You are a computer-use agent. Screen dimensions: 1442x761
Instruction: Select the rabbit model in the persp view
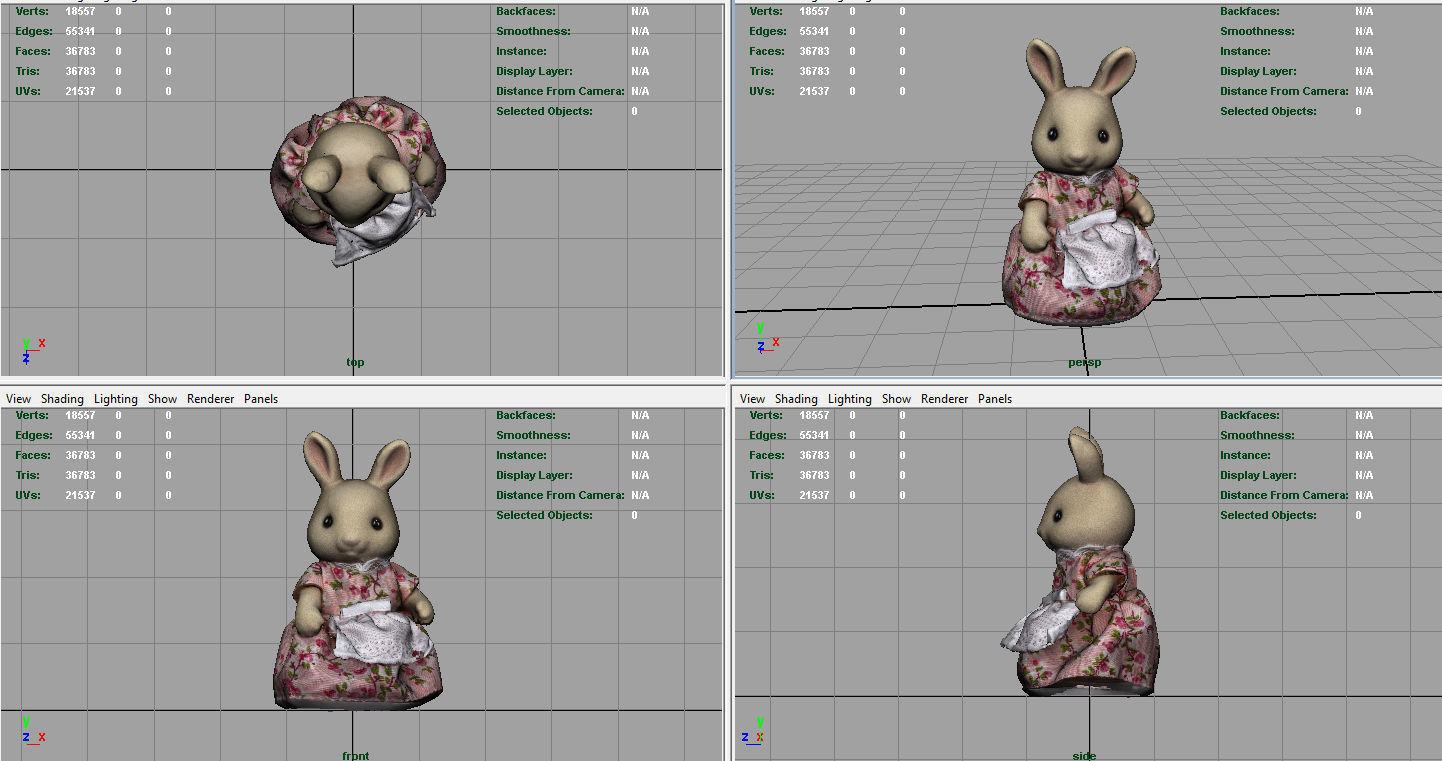click(1084, 182)
